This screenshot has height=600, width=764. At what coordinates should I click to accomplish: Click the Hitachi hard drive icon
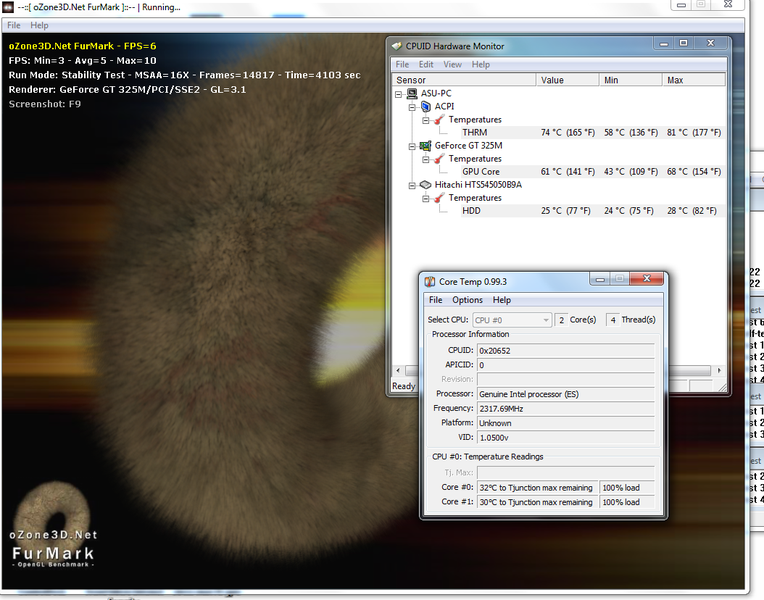coord(425,185)
